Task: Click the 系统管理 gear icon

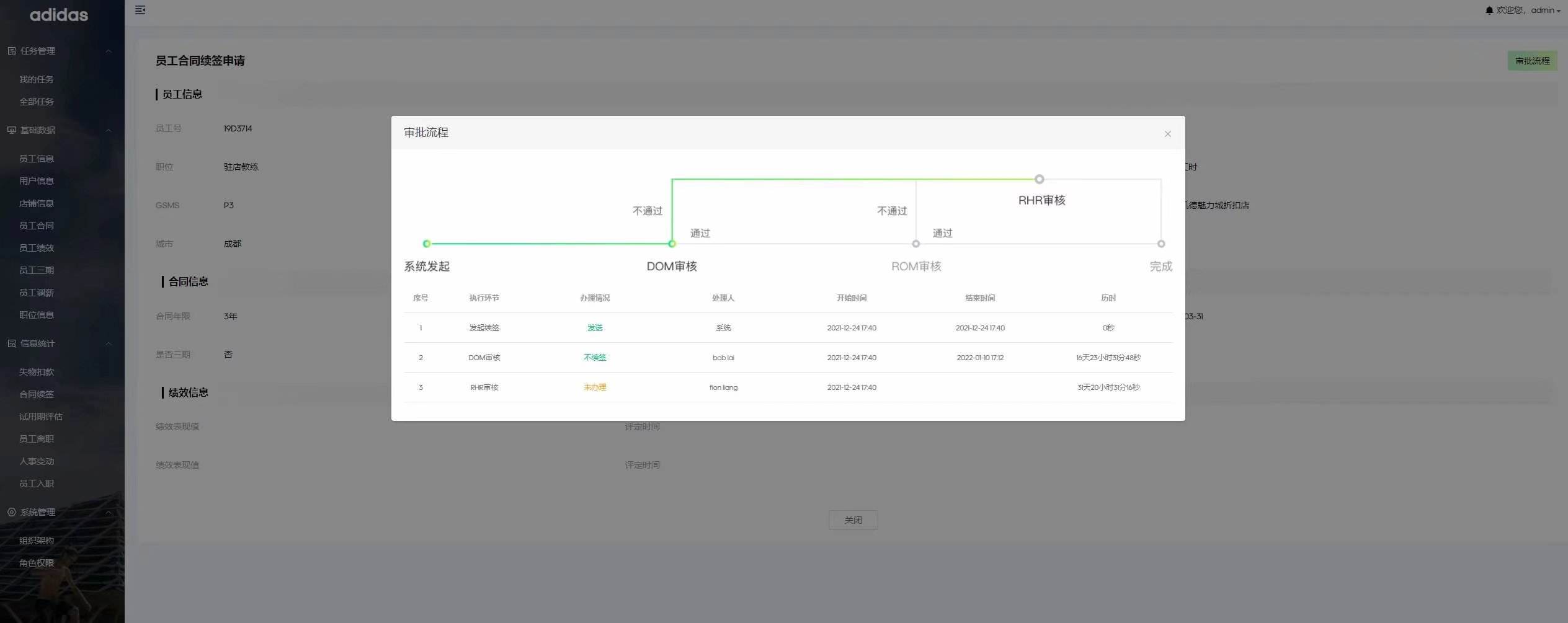Action: tap(12, 512)
